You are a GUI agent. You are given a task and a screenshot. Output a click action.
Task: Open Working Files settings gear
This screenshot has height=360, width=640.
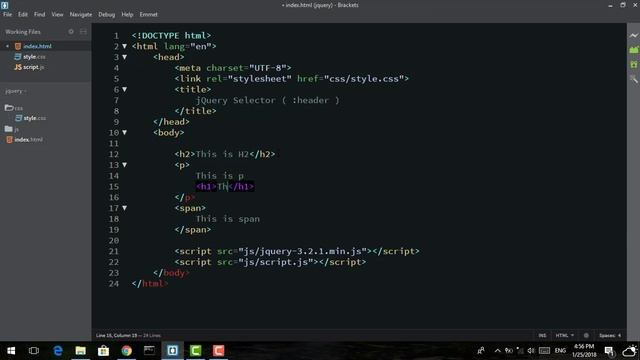pos(71,31)
